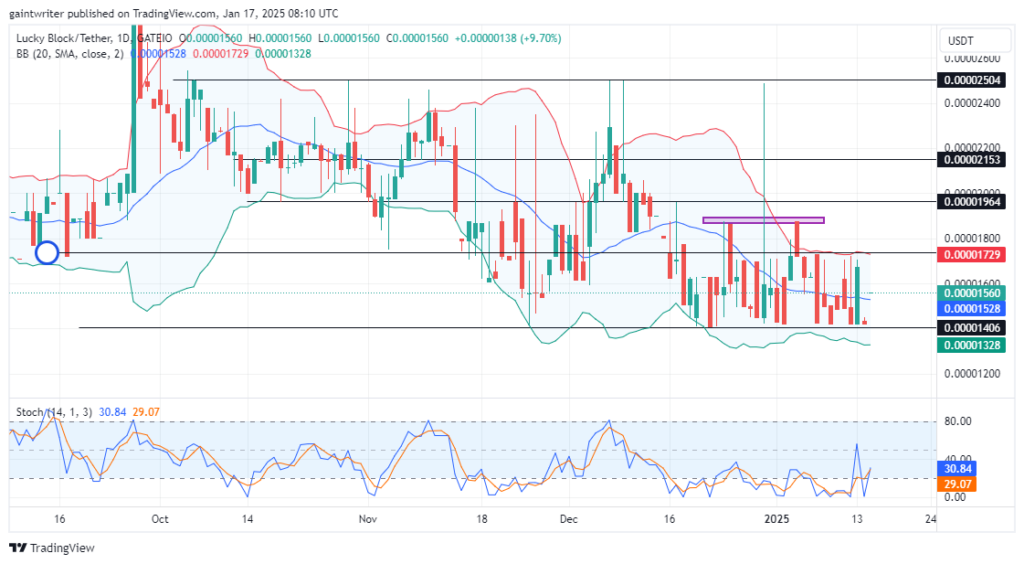1024x564 pixels.
Task: Click the 80.00 stochastic axis tick
Action: pyautogui.click(x=958, y=421)
